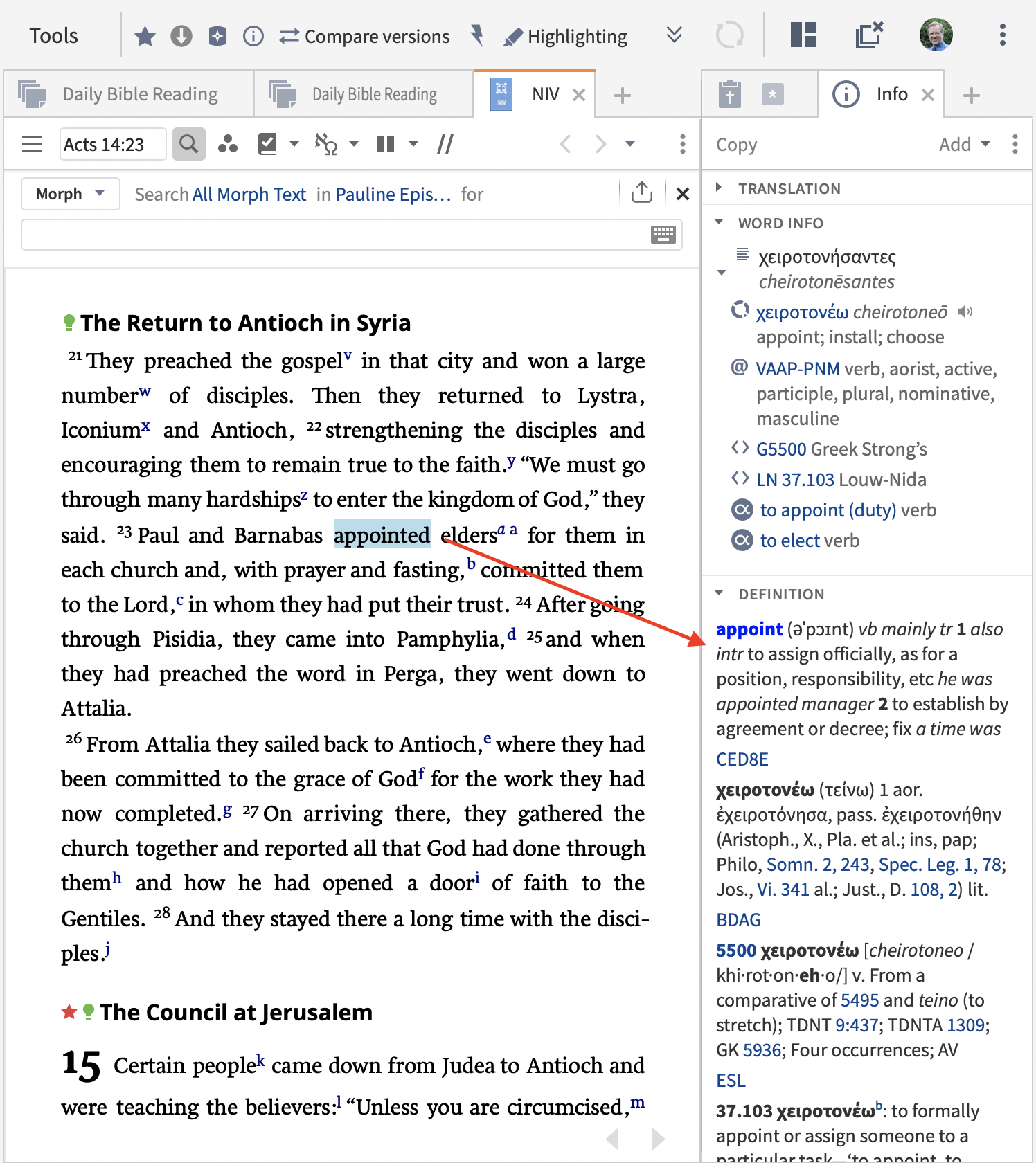Open the history dropdown arrow
The image size is (1036, 1163).
(x=630, y=144)
